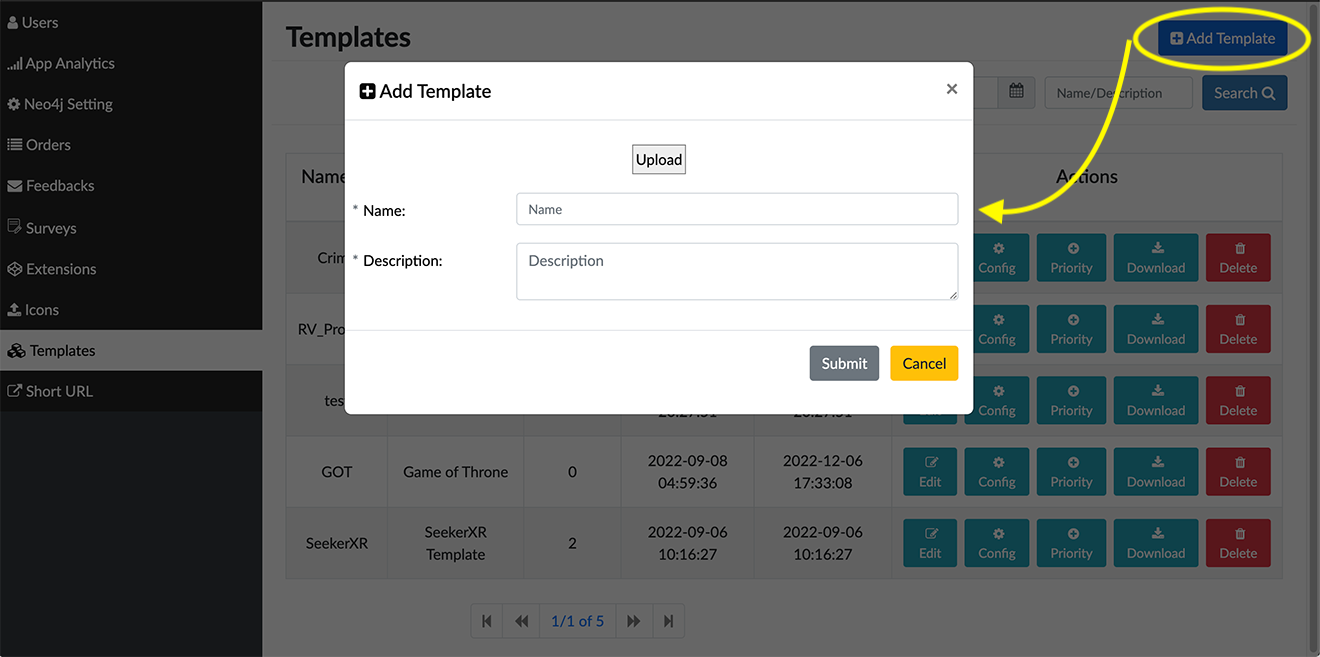Click Edit for the GOT template
Viewport: 1320px width, 657px height.
click(930, 472)
